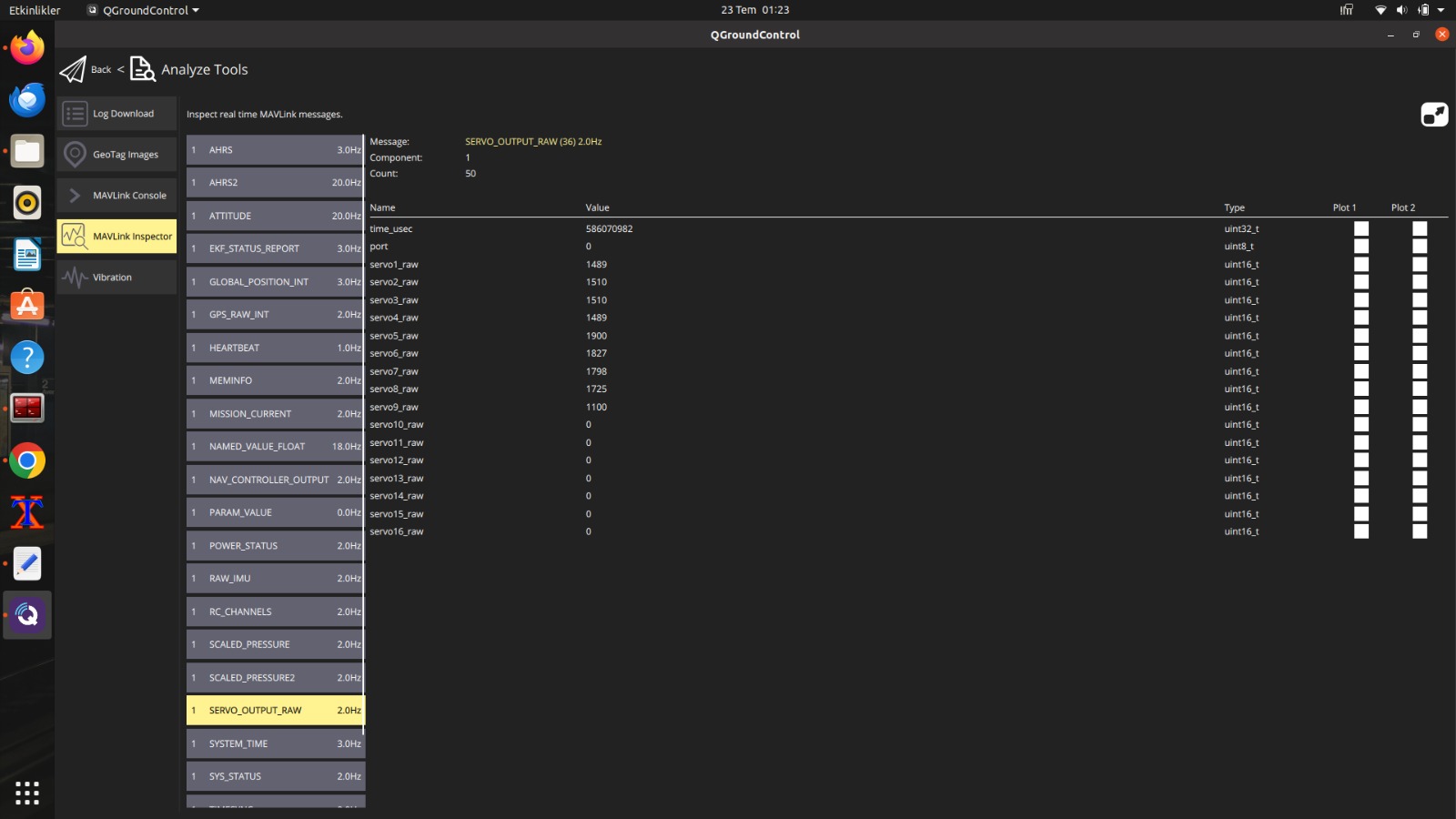The height and width of the screenshot is (819, 1456).
Task: Click the servo5_raw value 1900
Action: pos(596,336)
